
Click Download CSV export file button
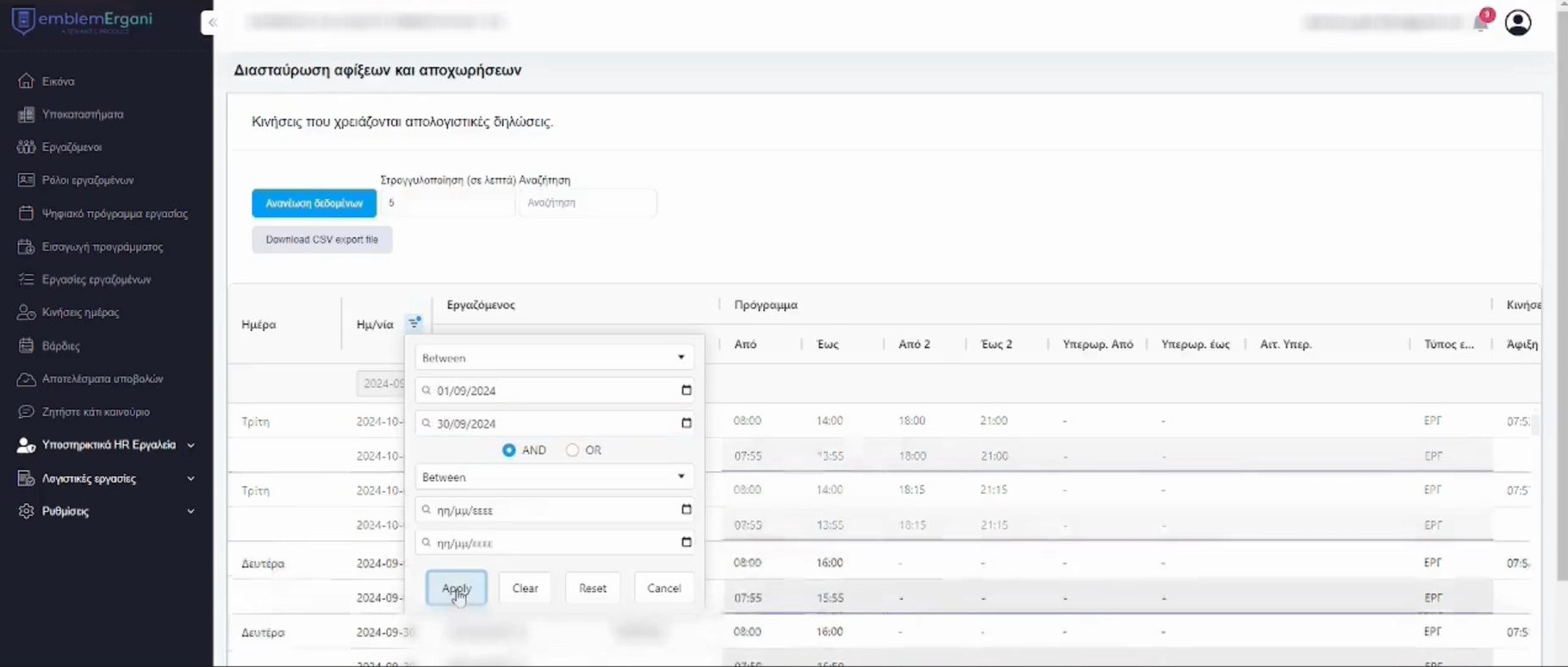(321, 240)
